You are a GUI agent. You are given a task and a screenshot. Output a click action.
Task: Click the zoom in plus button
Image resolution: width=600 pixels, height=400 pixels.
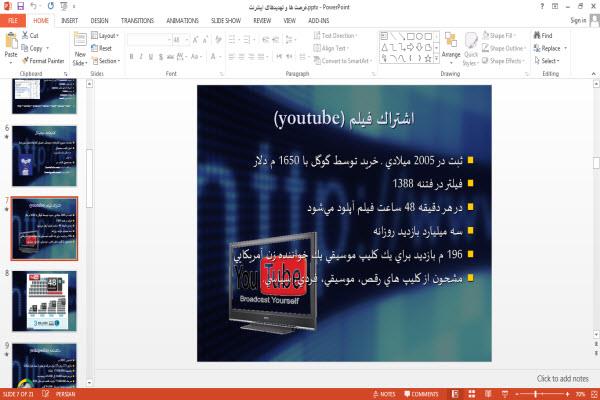(567, 394)
